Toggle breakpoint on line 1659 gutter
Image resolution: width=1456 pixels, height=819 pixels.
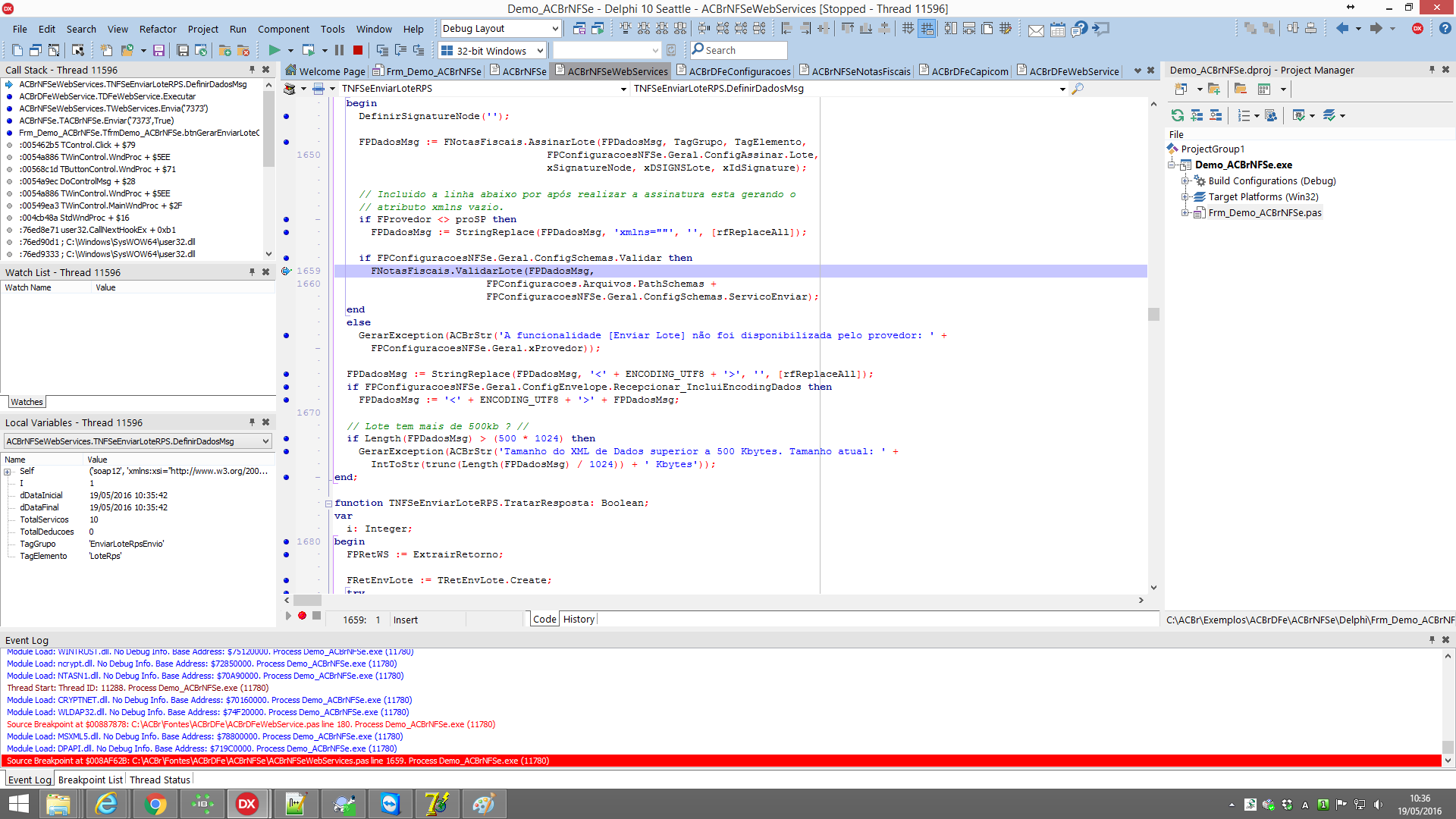pyautogui.click(x=286, y=271)
